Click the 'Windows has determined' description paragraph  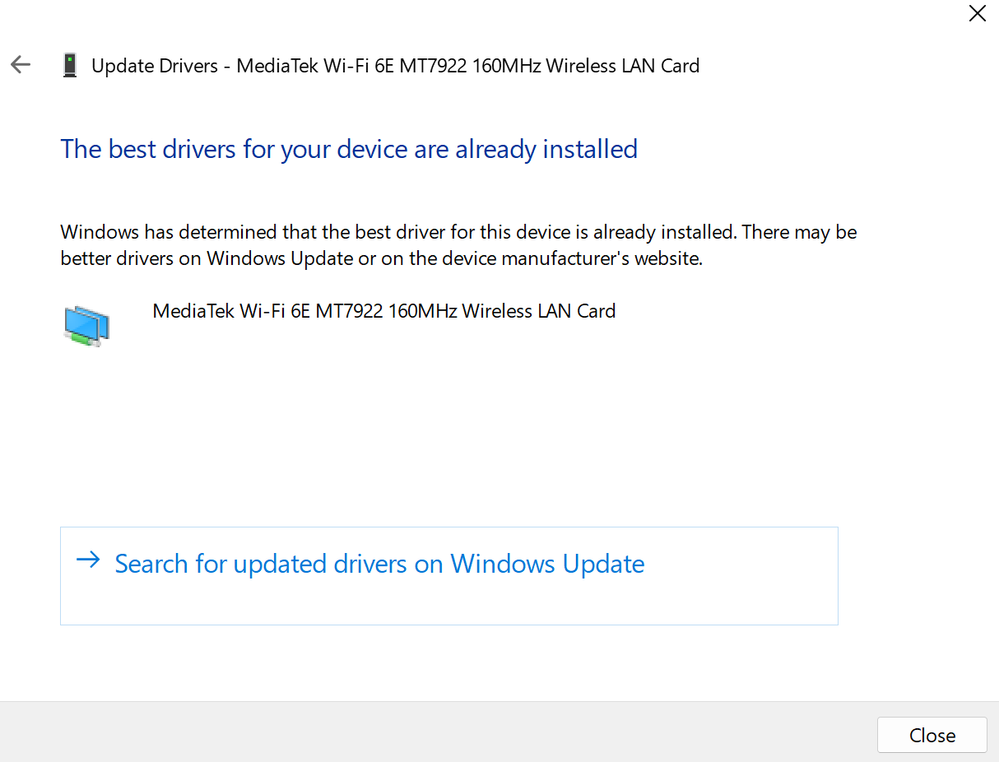pos(459,245)
